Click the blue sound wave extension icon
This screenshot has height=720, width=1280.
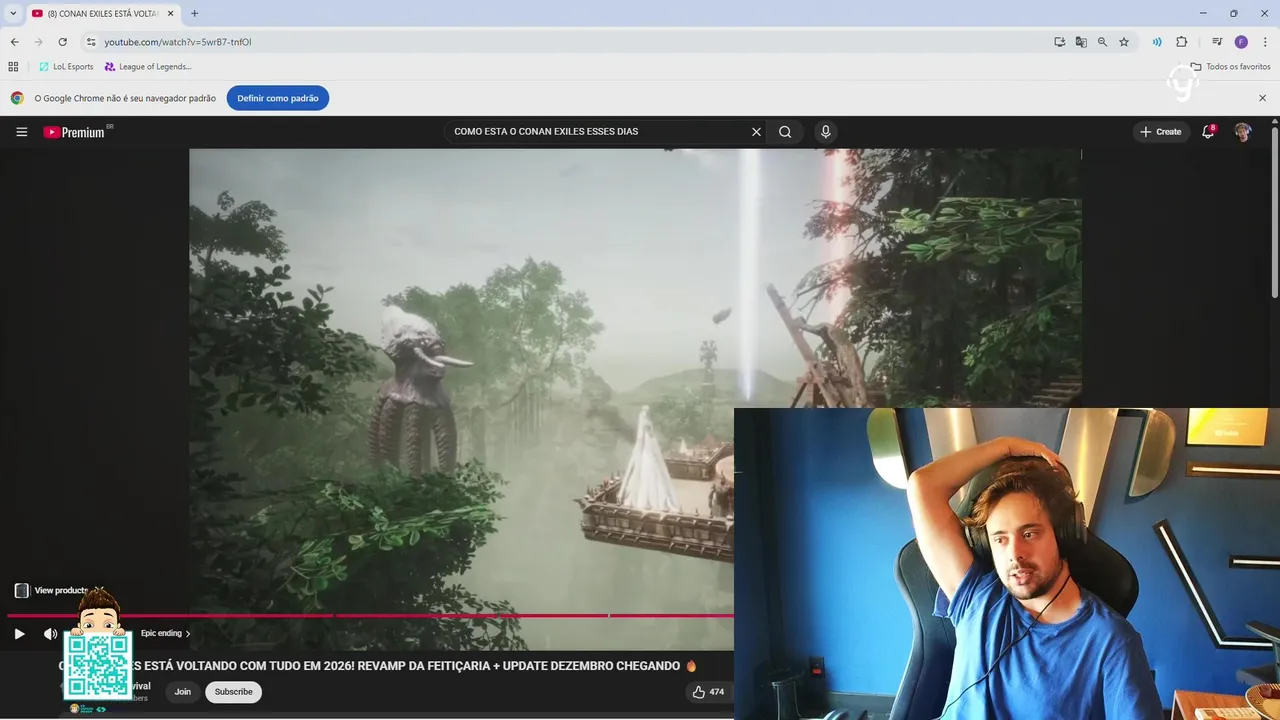[1157, 42]
